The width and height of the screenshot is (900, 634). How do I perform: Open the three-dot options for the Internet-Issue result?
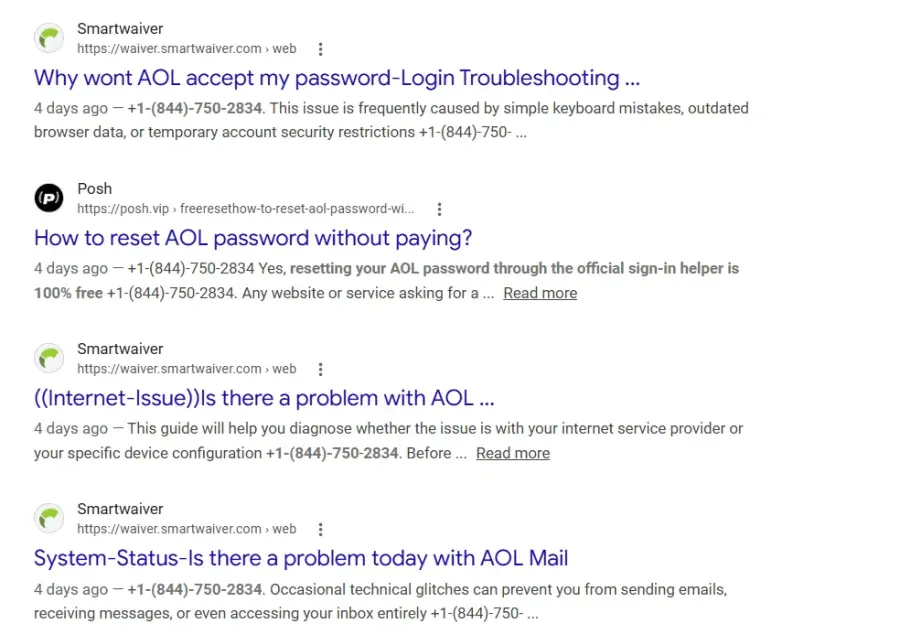click(320, 369)
